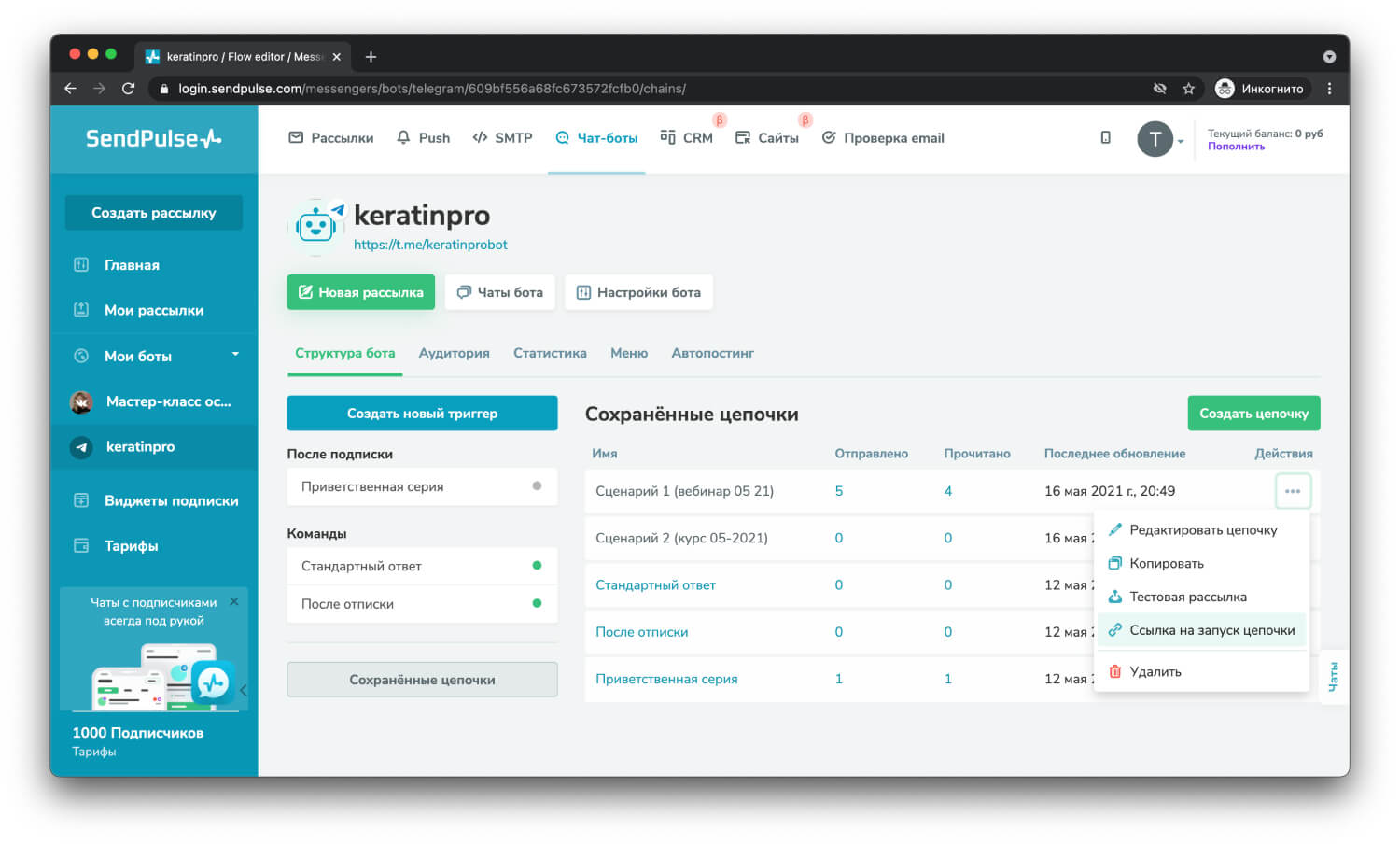Open the Push section
The image size is (1400, 844).
424,138
